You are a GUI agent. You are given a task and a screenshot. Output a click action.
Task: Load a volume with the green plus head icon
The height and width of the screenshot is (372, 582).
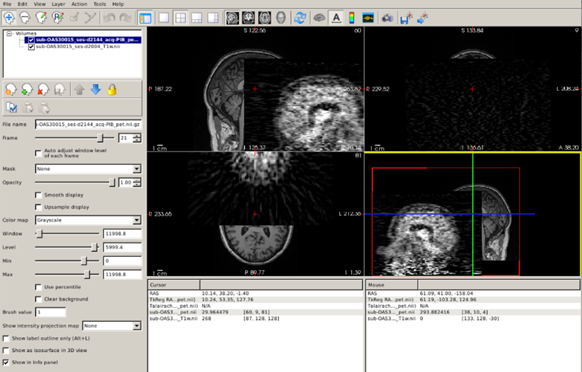[x=27, y=89]
